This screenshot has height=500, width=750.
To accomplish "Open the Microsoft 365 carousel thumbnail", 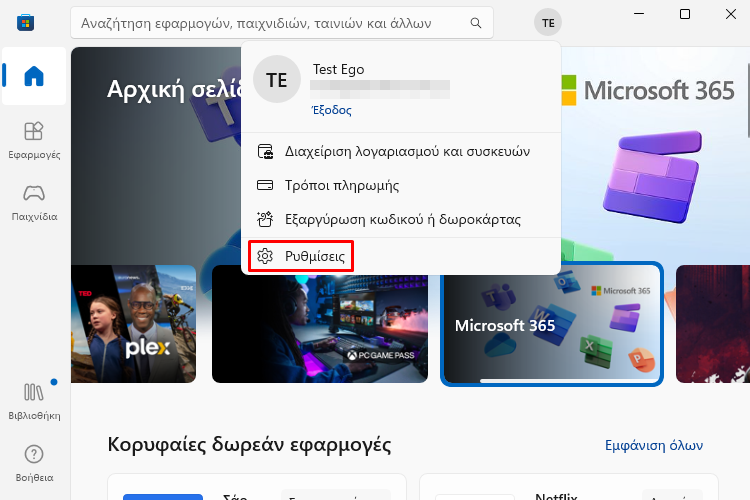I will tap(552, 324).
